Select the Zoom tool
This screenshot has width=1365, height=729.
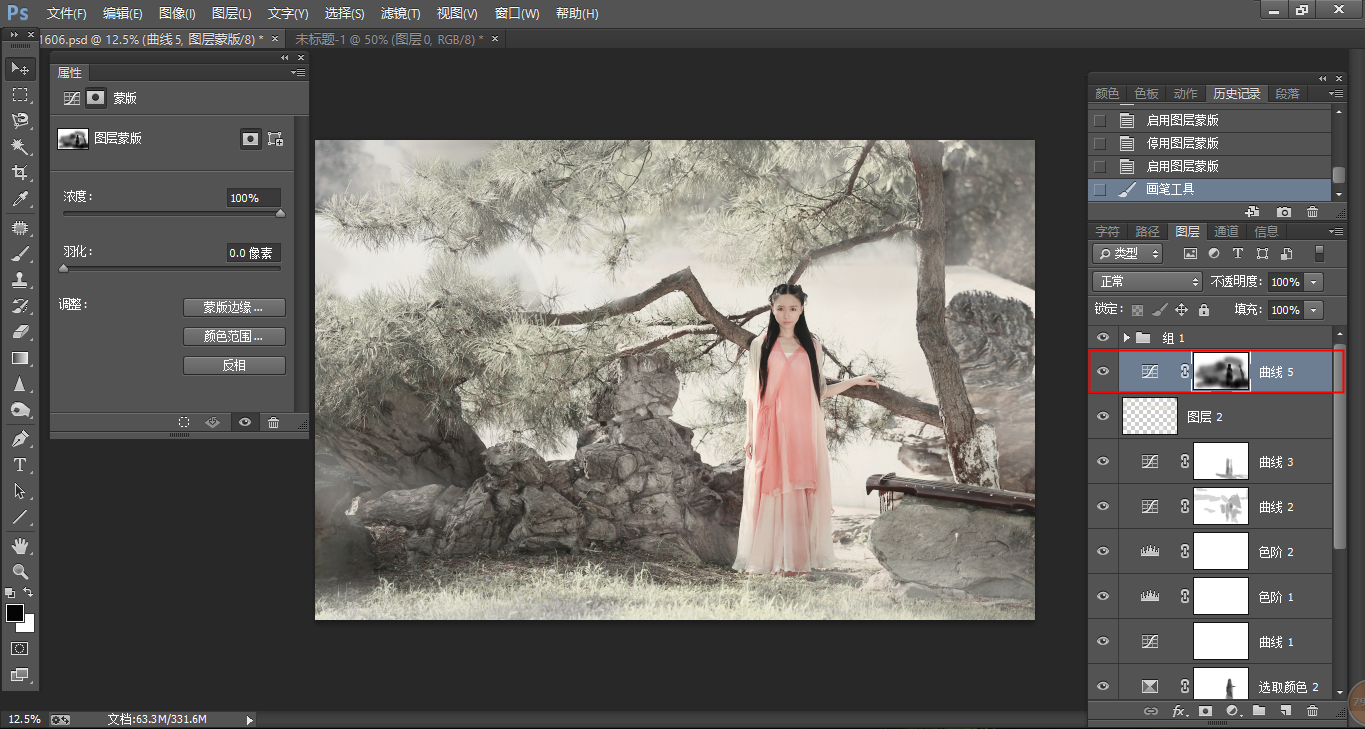19,572
